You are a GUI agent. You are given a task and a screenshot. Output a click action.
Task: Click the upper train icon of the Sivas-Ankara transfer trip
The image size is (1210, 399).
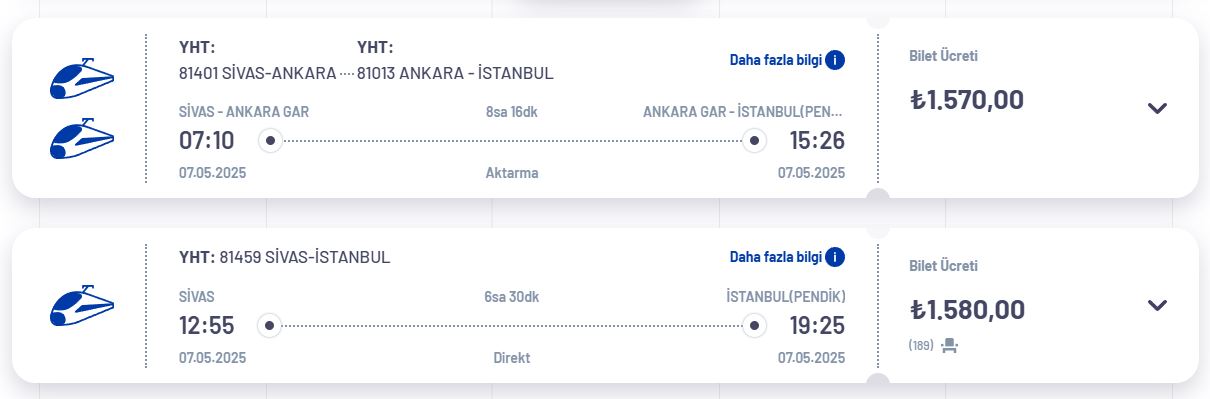pyautogui.click(x=82, y=78)
